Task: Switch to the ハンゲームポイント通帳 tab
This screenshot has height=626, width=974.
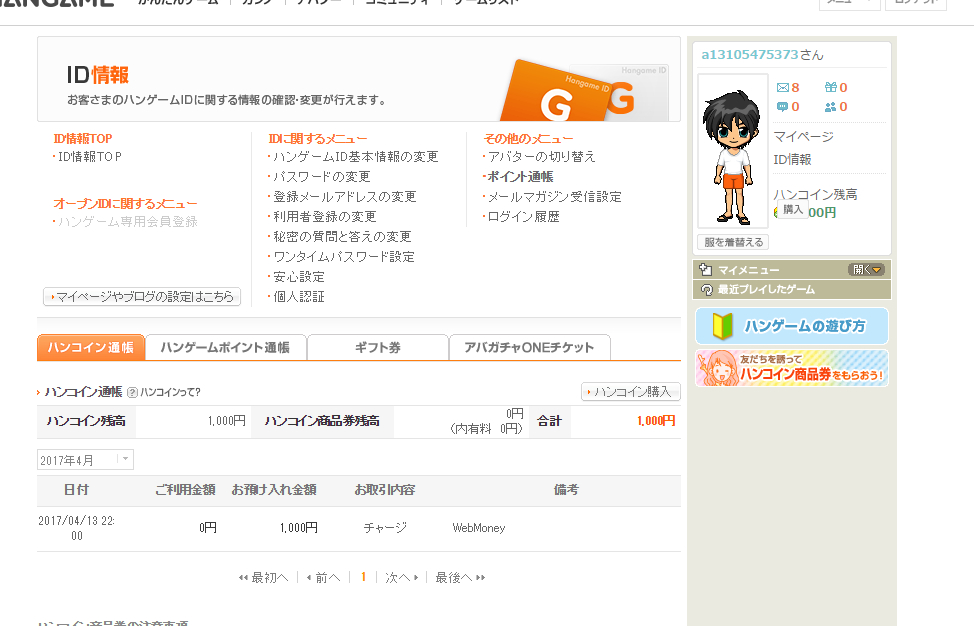Action: 225,347
